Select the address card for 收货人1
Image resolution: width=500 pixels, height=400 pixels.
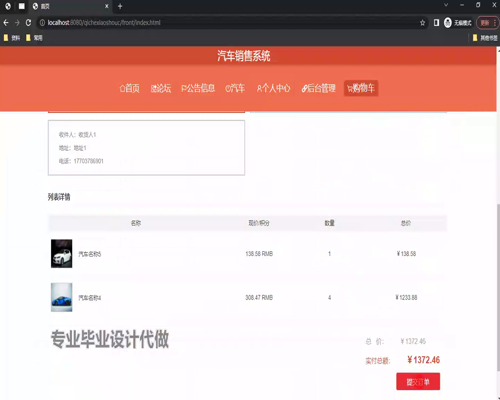(x=146, y=148)
